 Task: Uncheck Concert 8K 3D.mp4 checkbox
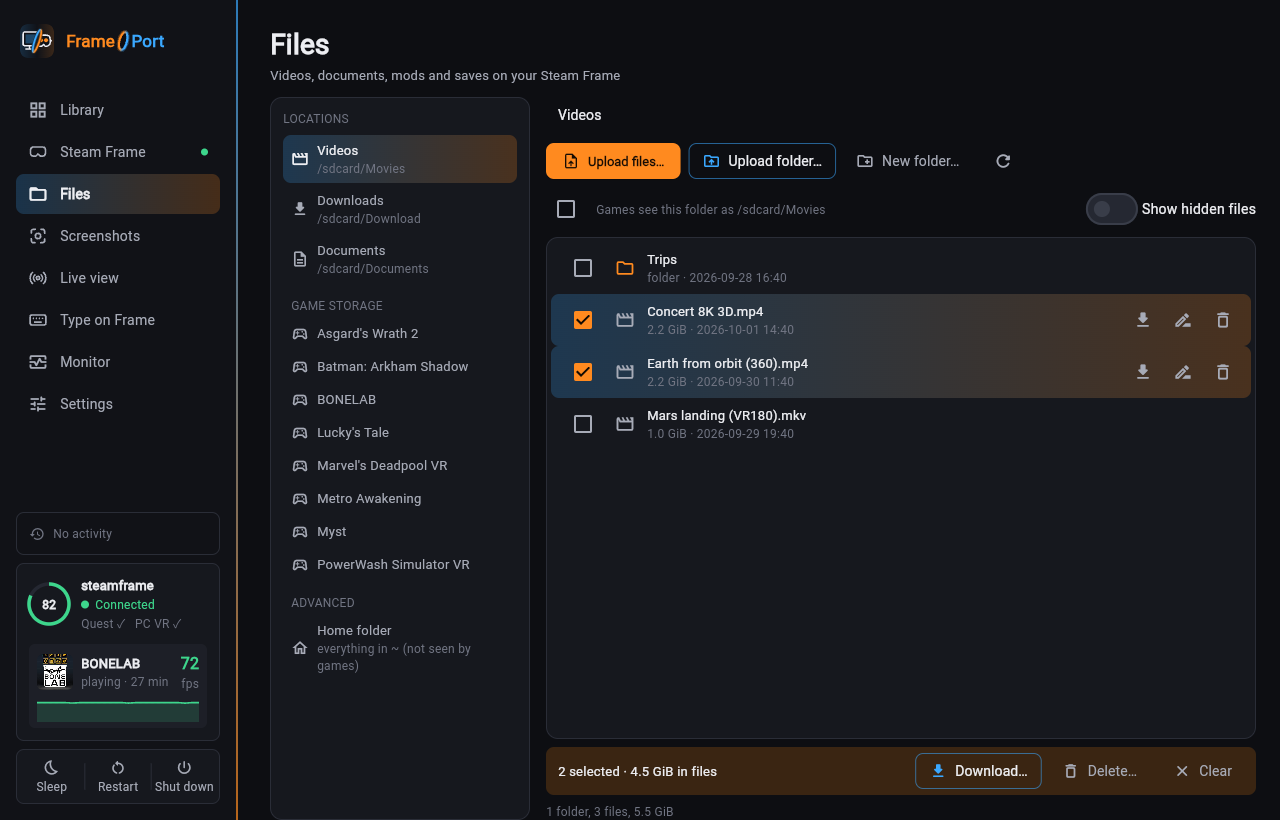[583, 320]
